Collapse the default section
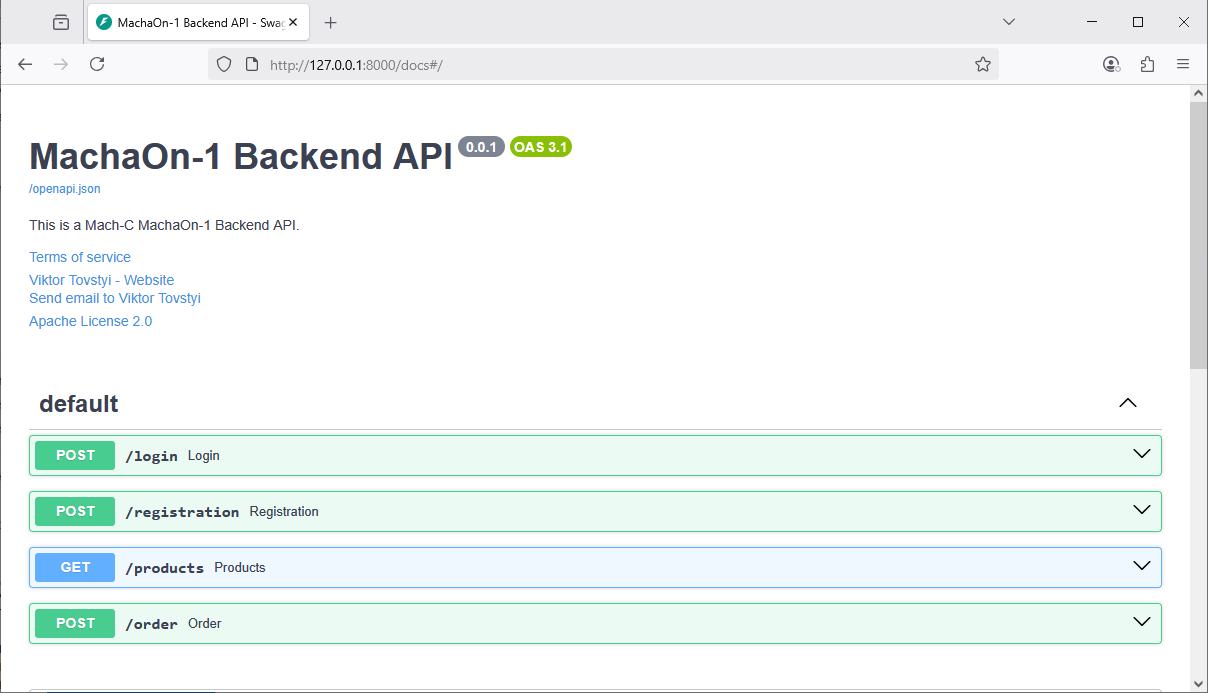Screen dimensions: 1208x693 tap(1127, 403)
